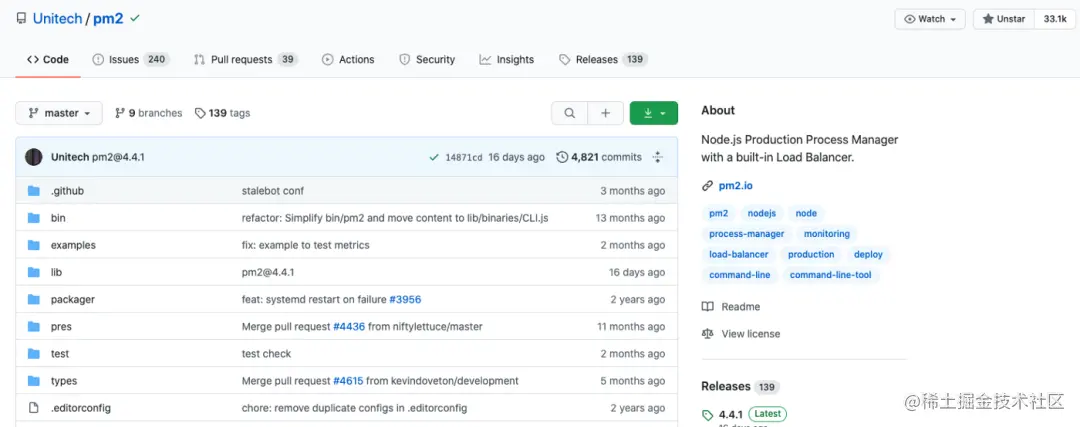Open the Watch dropdown
1080x427 pixels.
[930, 19]
